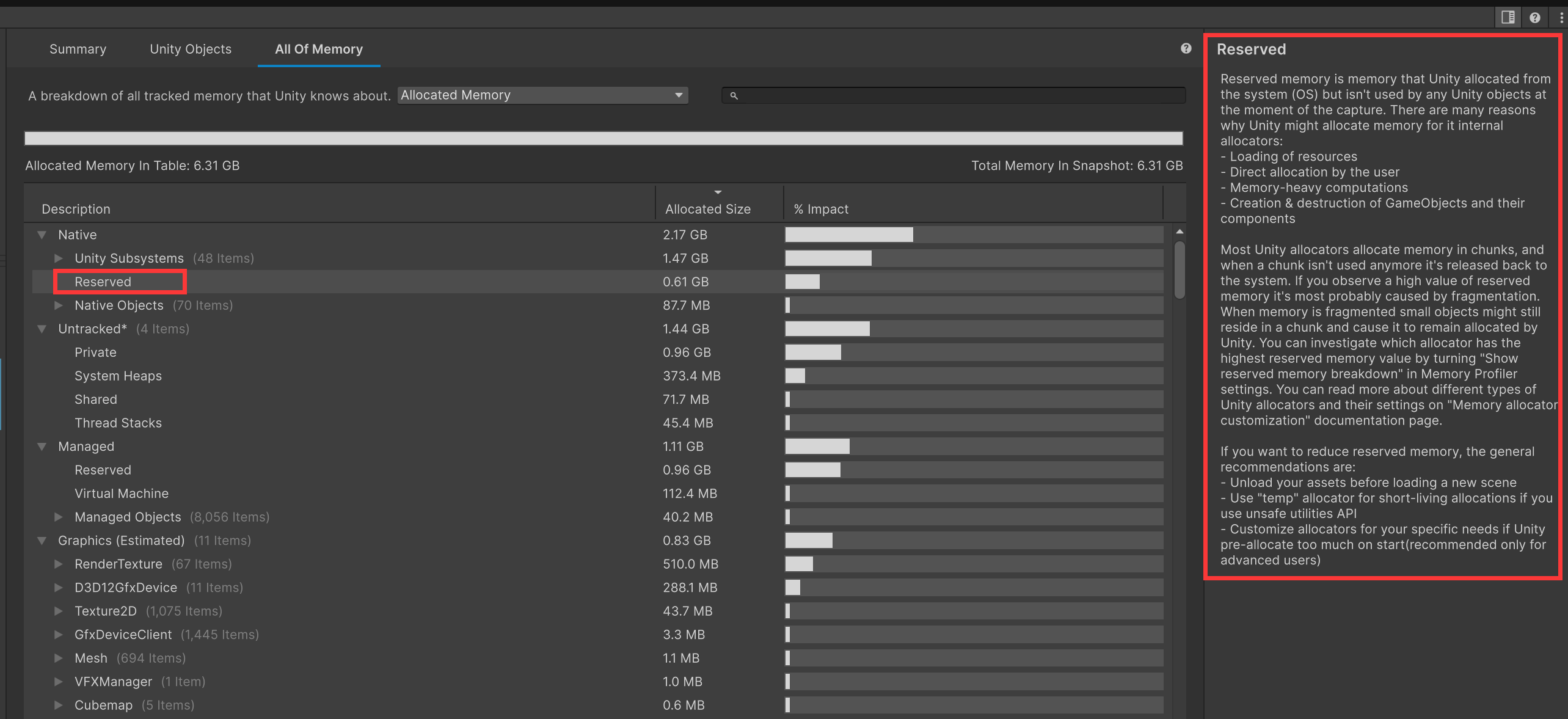Toggle the details side panel icon
This screenshot has width=1568, height=719.
(1508, 17)
